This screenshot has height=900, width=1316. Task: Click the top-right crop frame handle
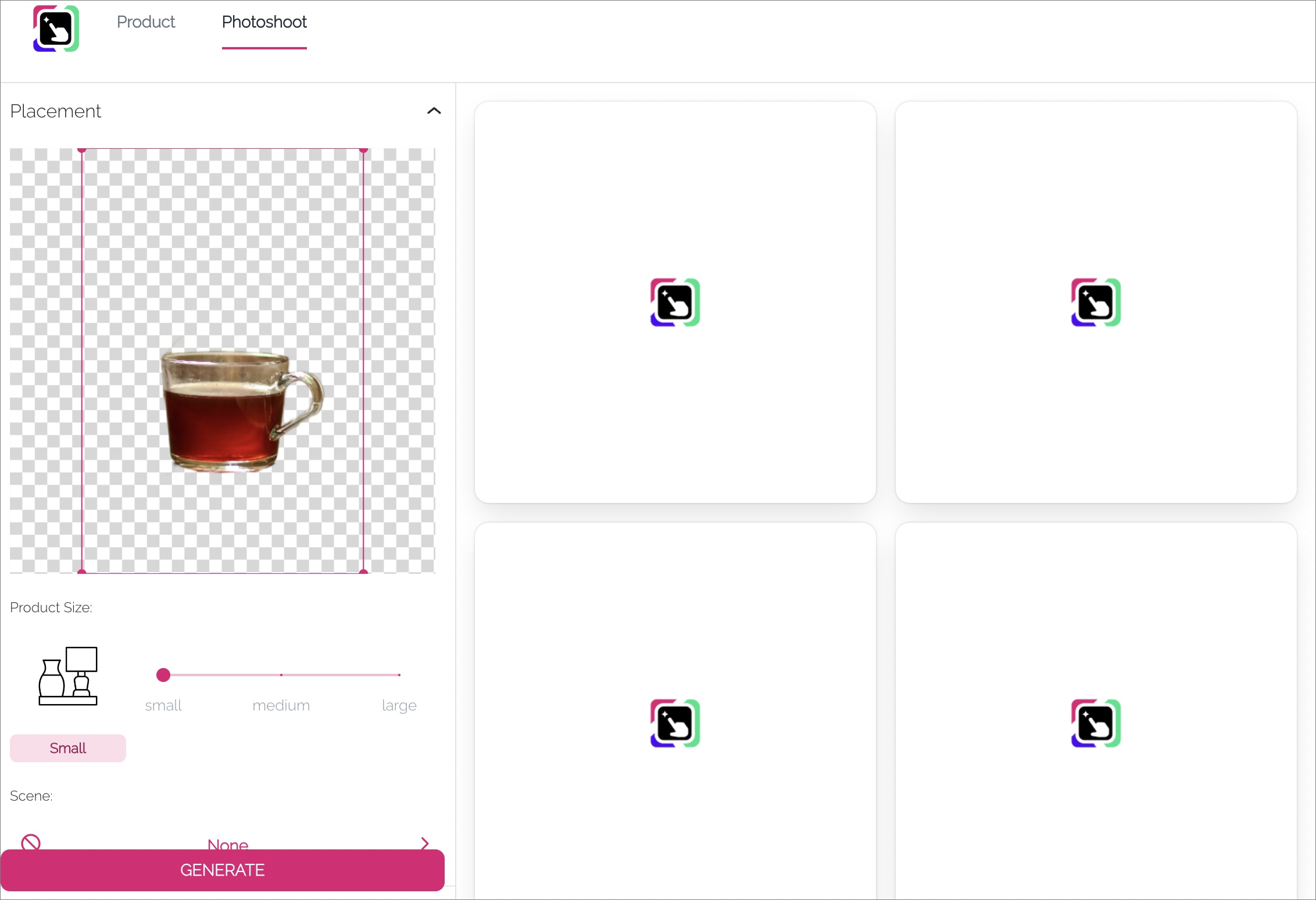[363, 150]
